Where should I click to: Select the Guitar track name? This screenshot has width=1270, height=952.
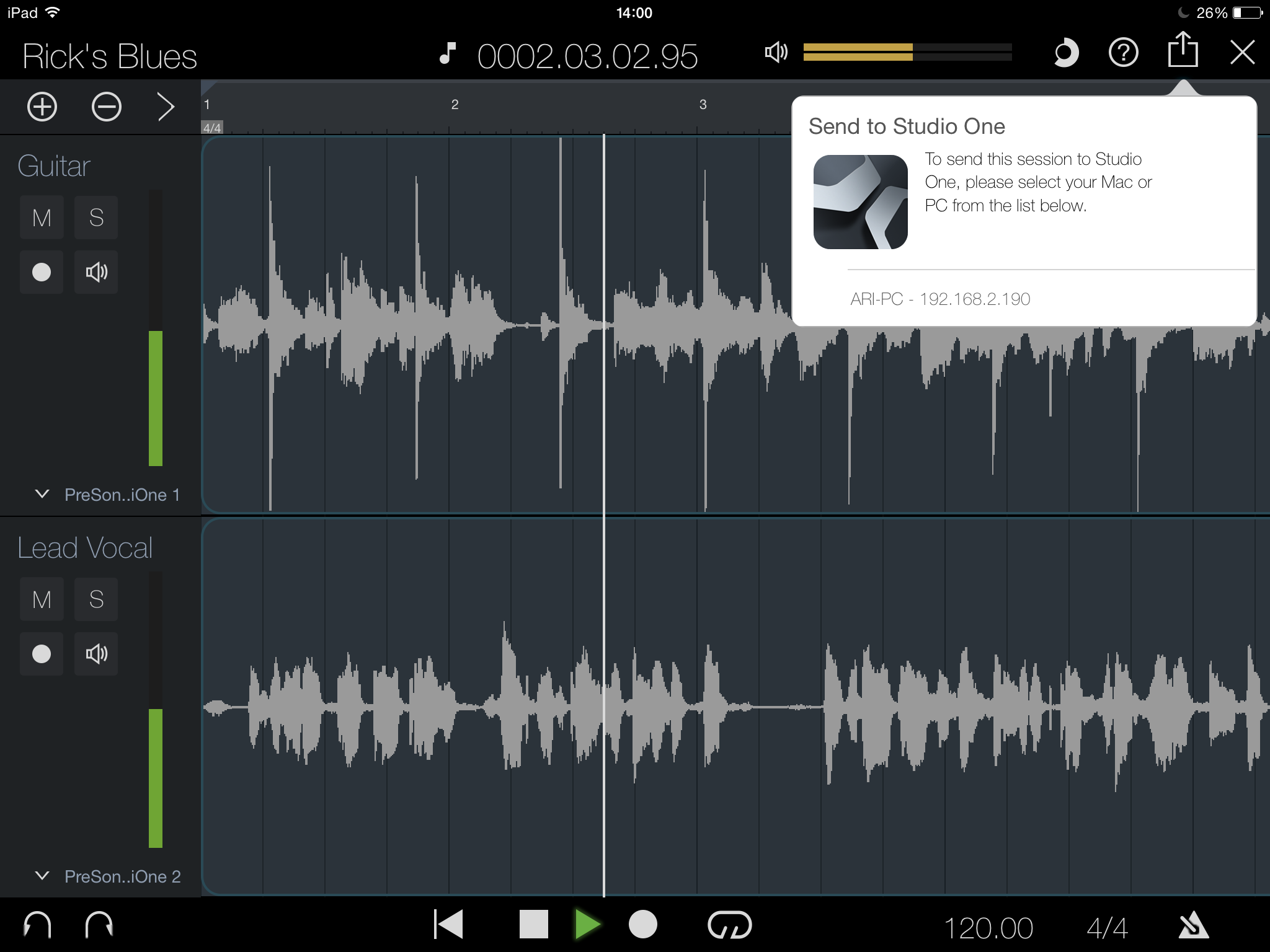coord(54,166)
